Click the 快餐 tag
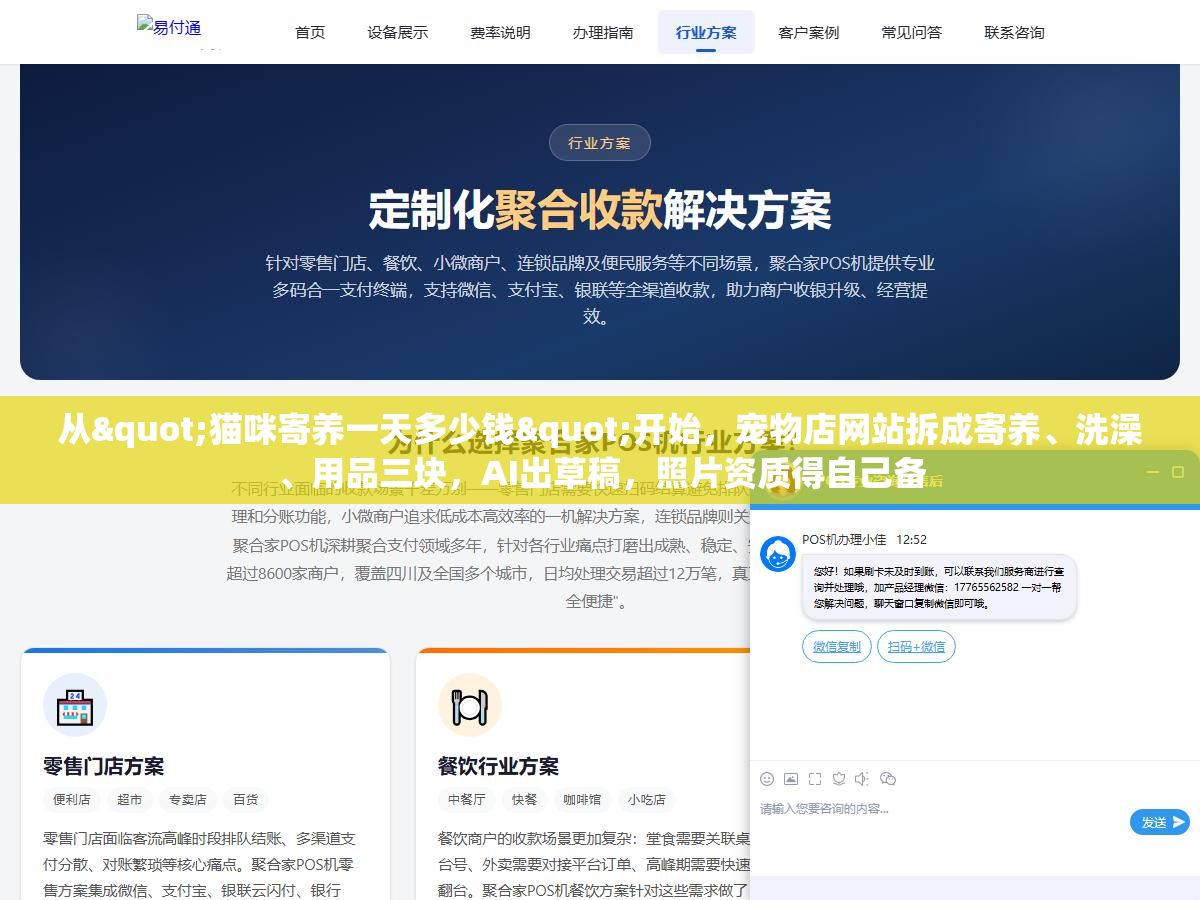 [525, 800]
